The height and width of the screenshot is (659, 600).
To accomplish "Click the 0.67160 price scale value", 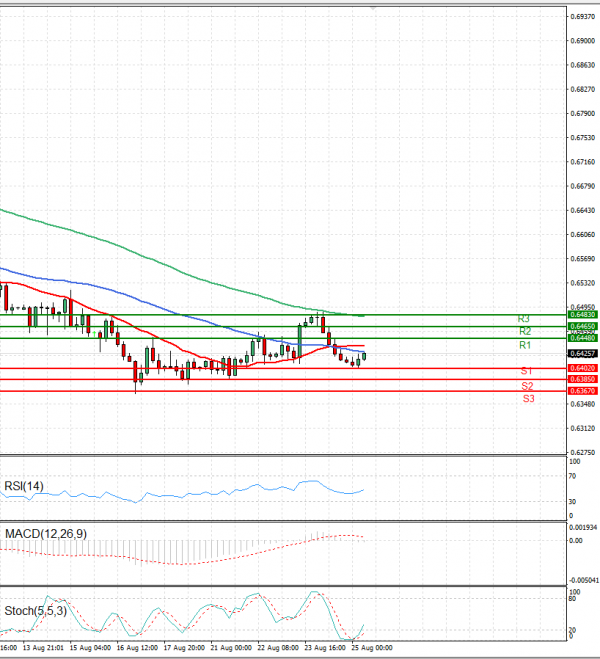I will 583,162.
